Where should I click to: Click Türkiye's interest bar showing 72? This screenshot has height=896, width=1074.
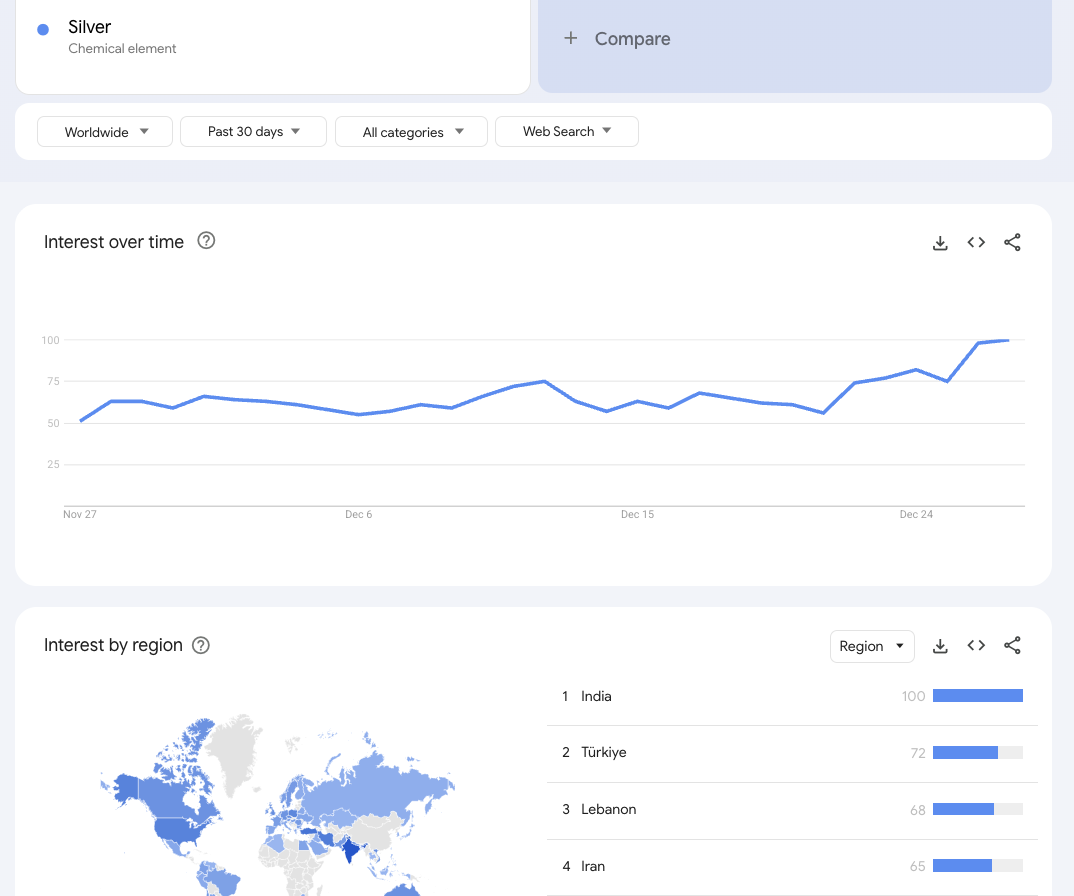pyautogui.click(x=977, y=753)
